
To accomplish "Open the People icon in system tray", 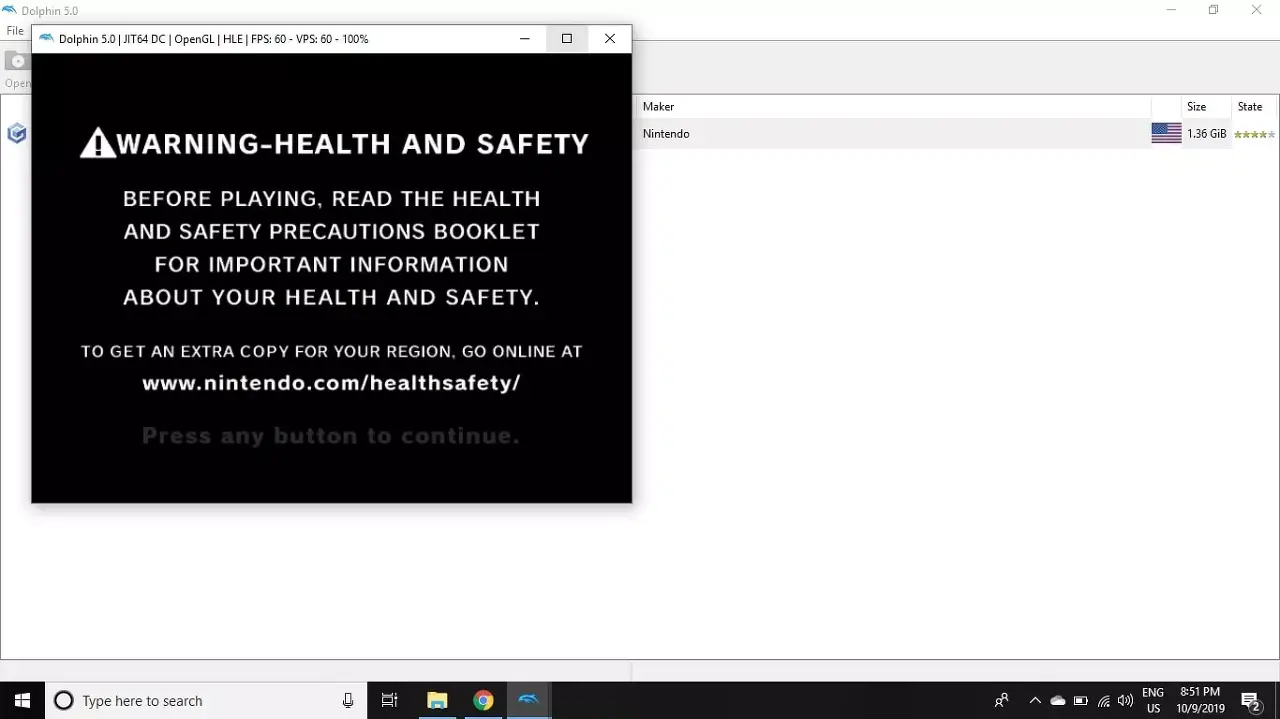I will [1001, 700].
